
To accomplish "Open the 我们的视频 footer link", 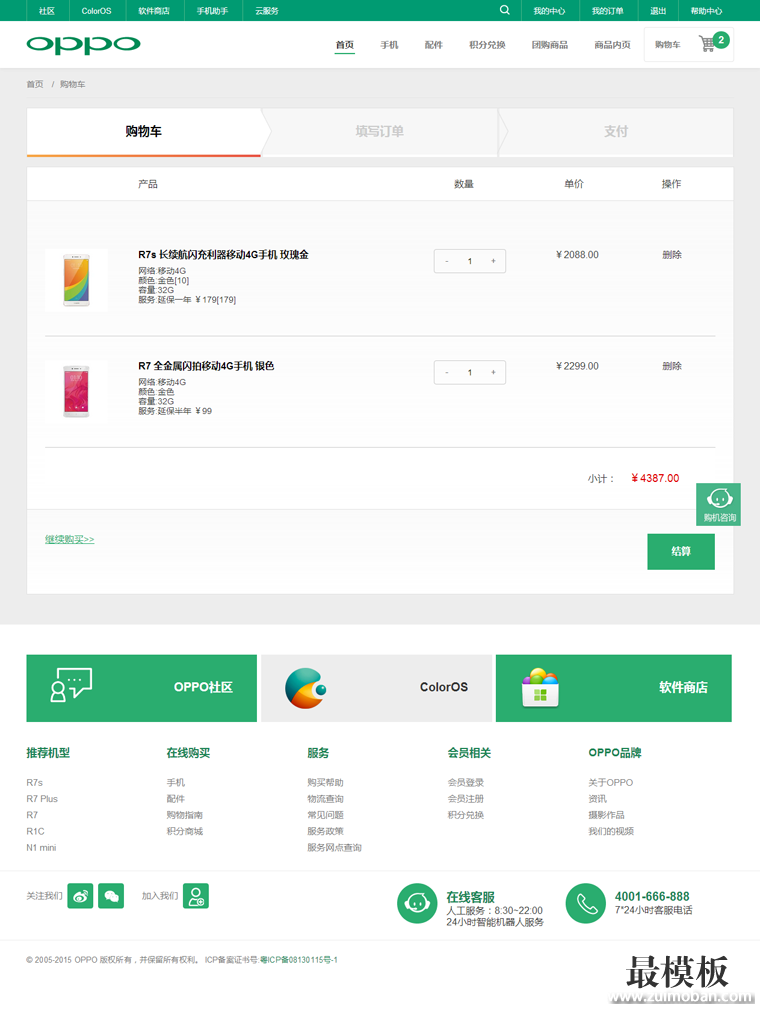I will point(611,831).
